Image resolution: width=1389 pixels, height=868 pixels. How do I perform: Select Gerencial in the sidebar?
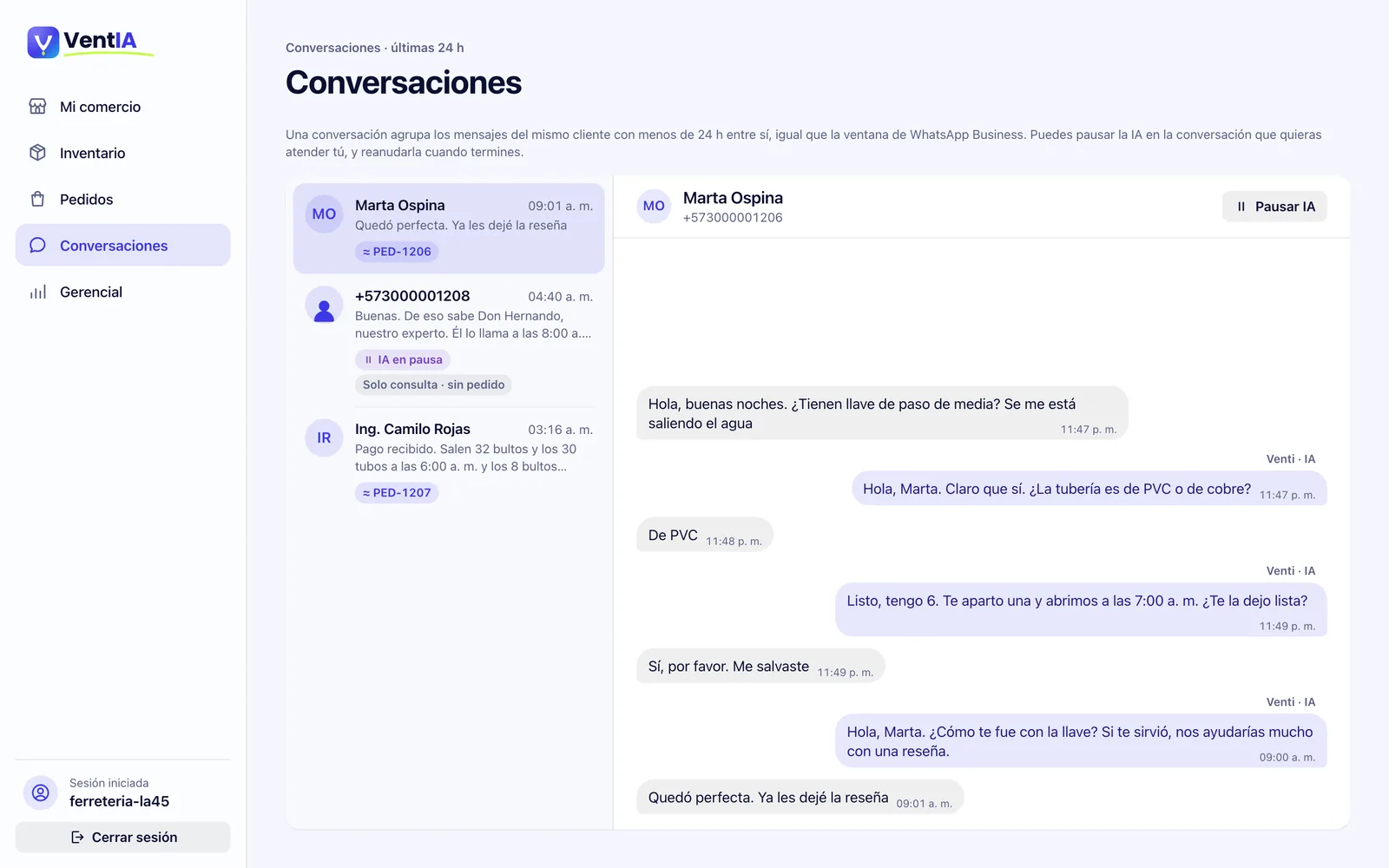[122, 292]
